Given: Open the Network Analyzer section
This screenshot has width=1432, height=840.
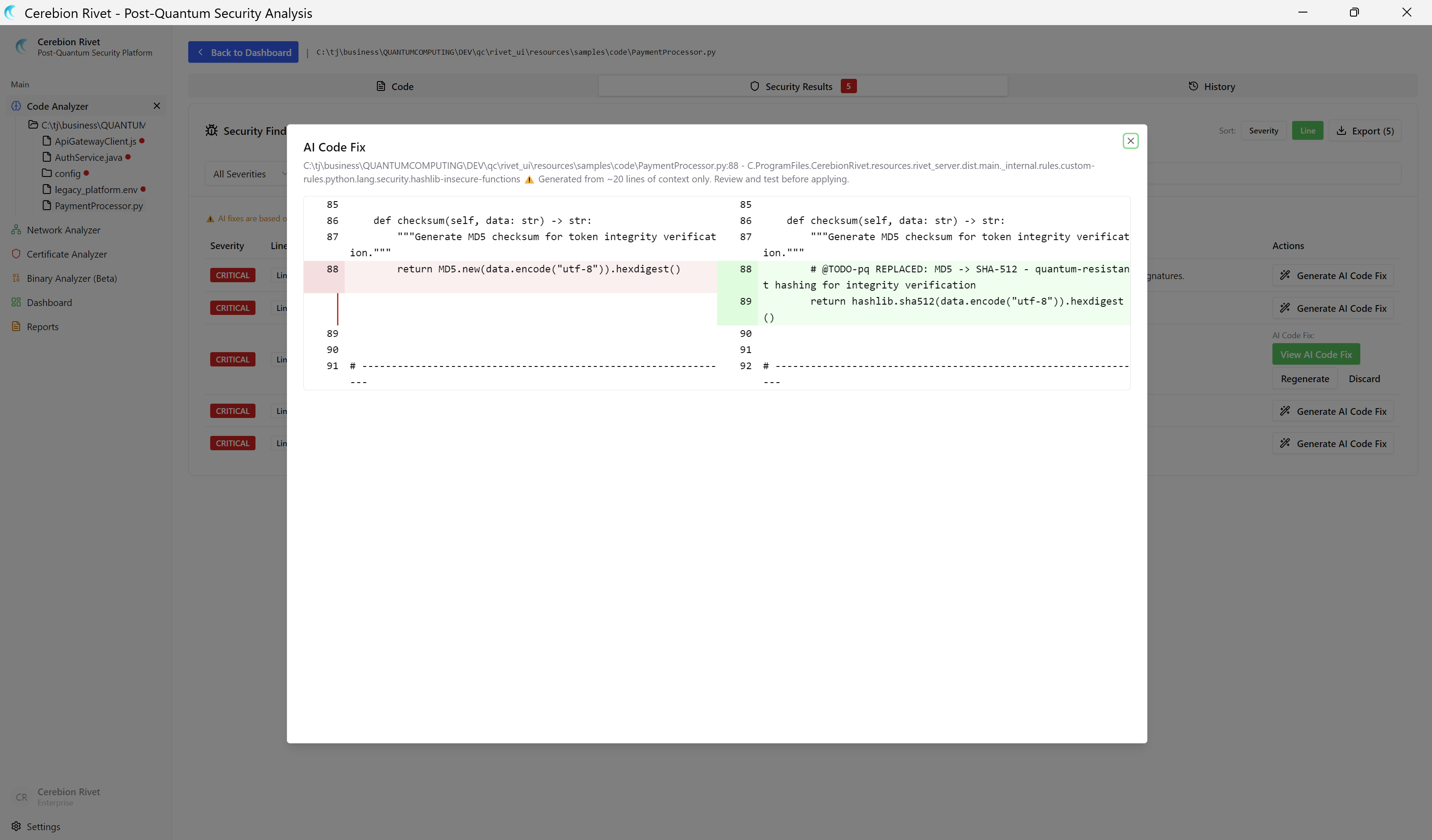Looking at the screenshot, I should [x=63, y=230].
